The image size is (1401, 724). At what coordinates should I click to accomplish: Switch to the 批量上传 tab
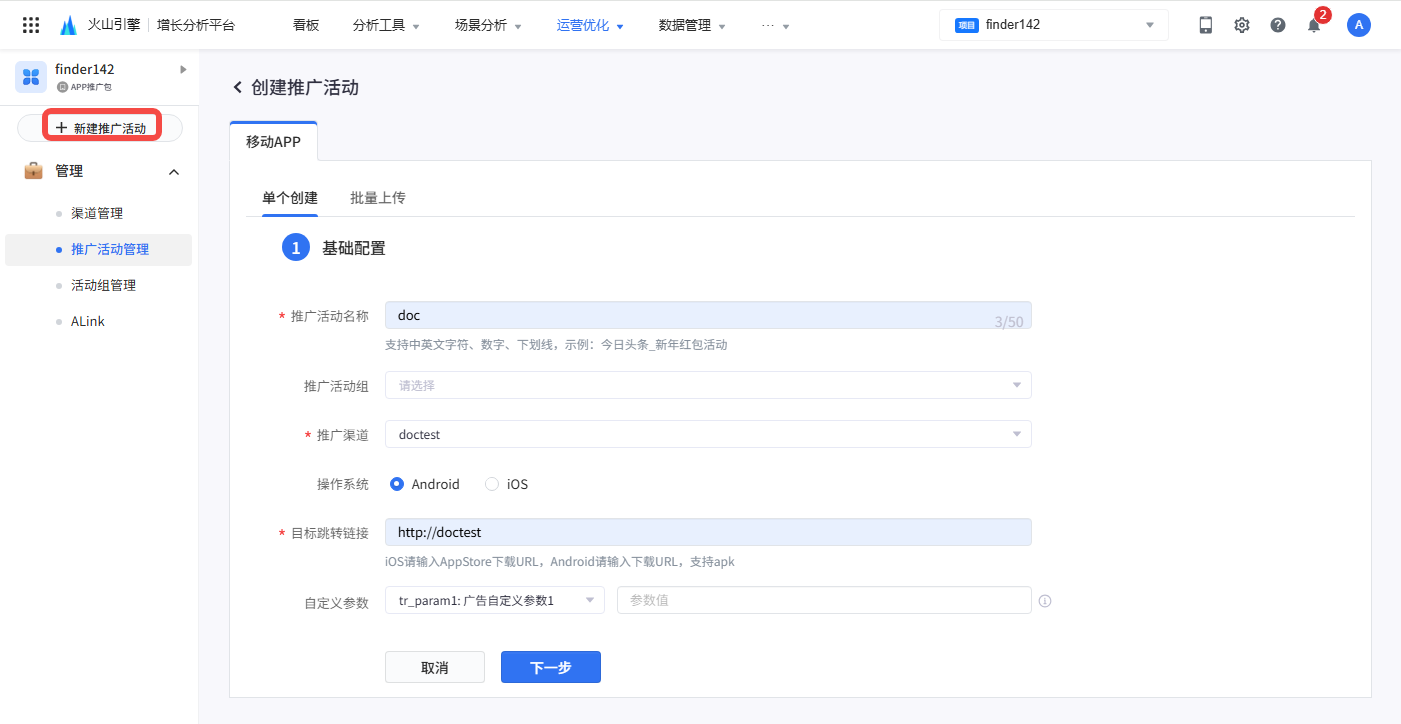pos(377,198)
